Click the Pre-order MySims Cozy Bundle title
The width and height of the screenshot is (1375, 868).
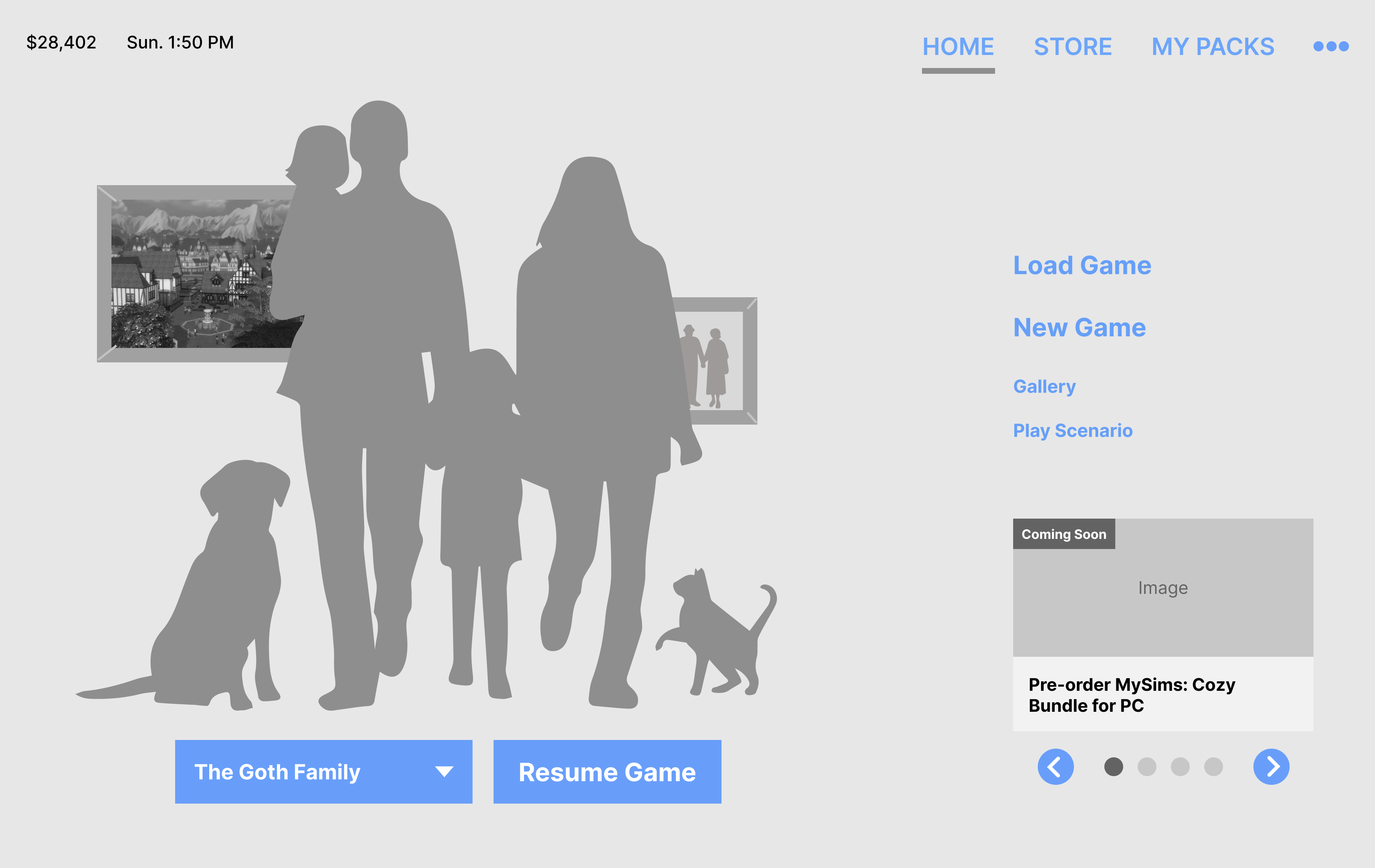1131,694
